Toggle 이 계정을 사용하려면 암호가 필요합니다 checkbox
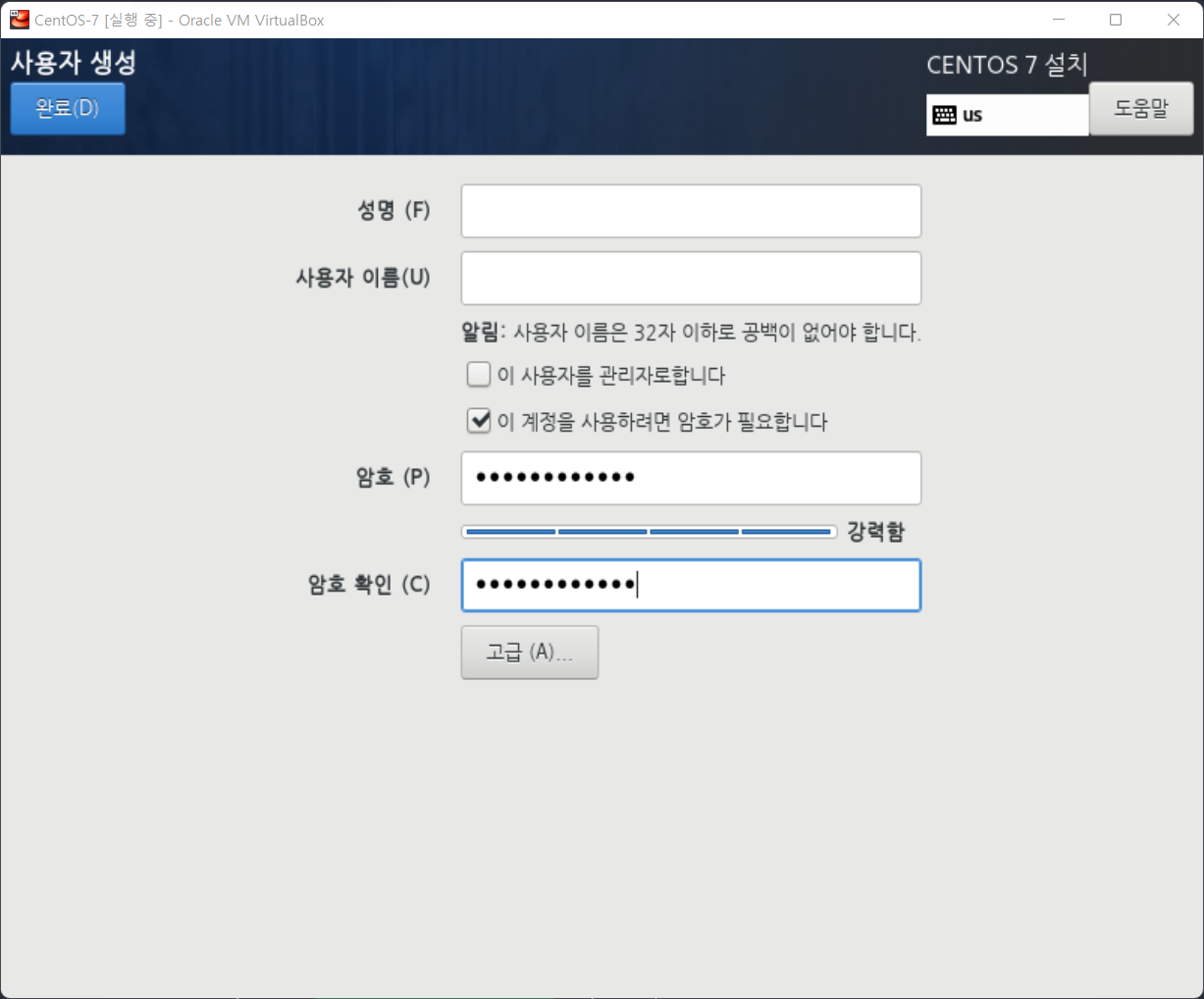 (x=479, y=421)
